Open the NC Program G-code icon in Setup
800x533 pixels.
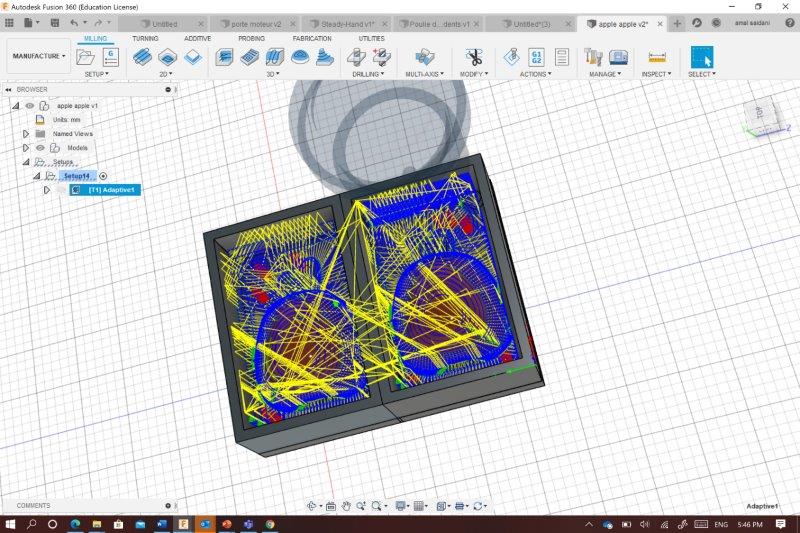(111, 57)
